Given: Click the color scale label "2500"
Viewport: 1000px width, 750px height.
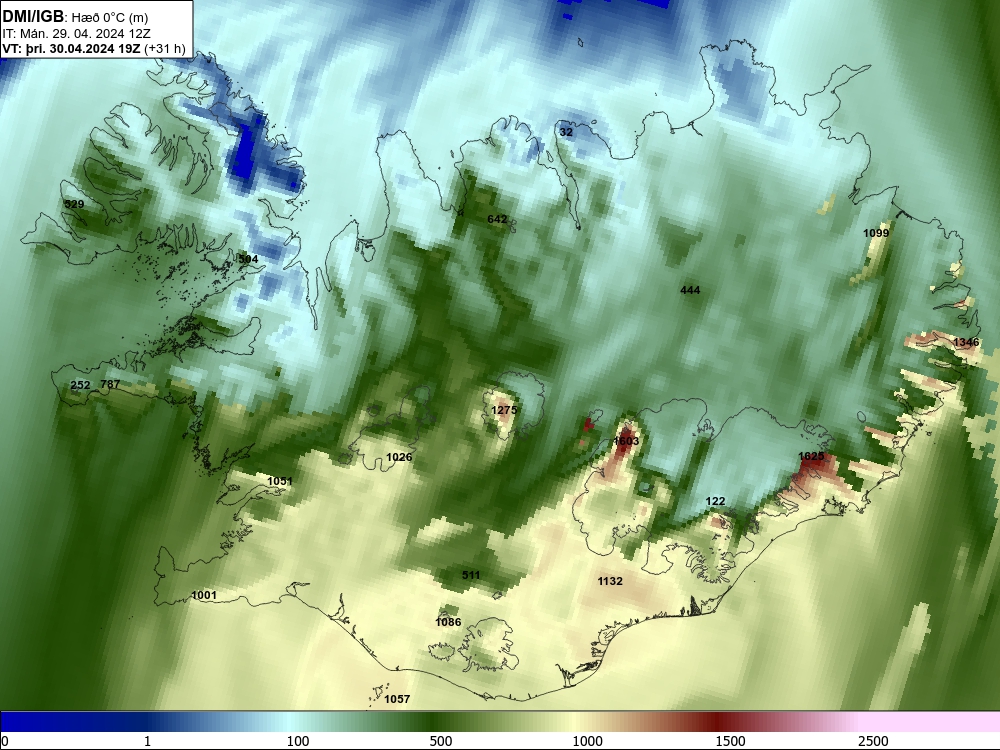Looking at the screenshot, I should click(x=873, y=740).
